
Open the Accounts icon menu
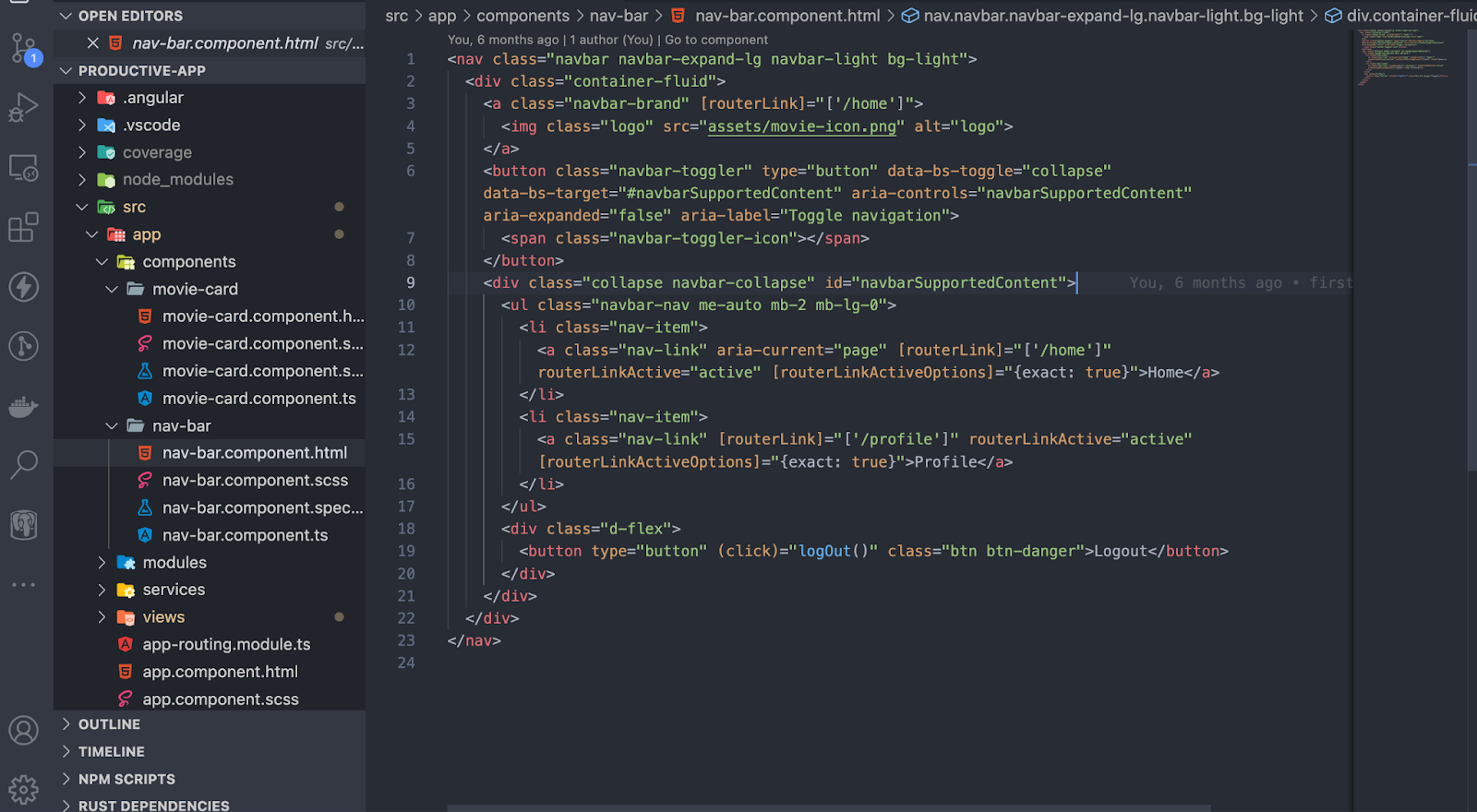(x=24, y=731)
